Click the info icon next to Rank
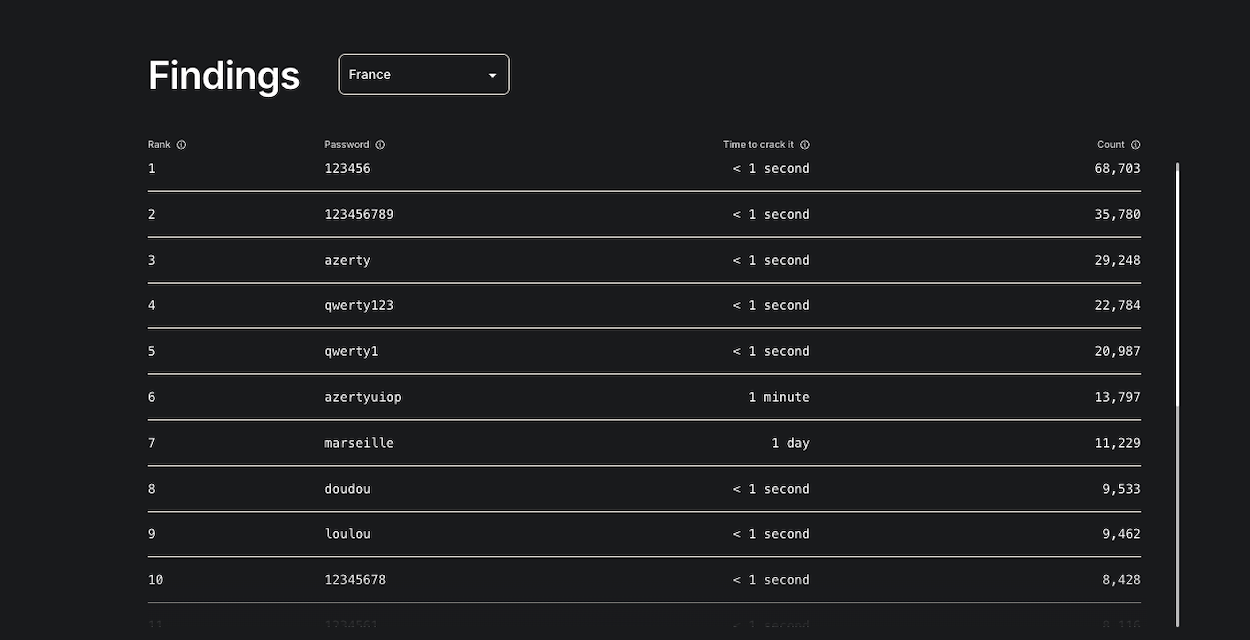 click(x=181, y=145)
